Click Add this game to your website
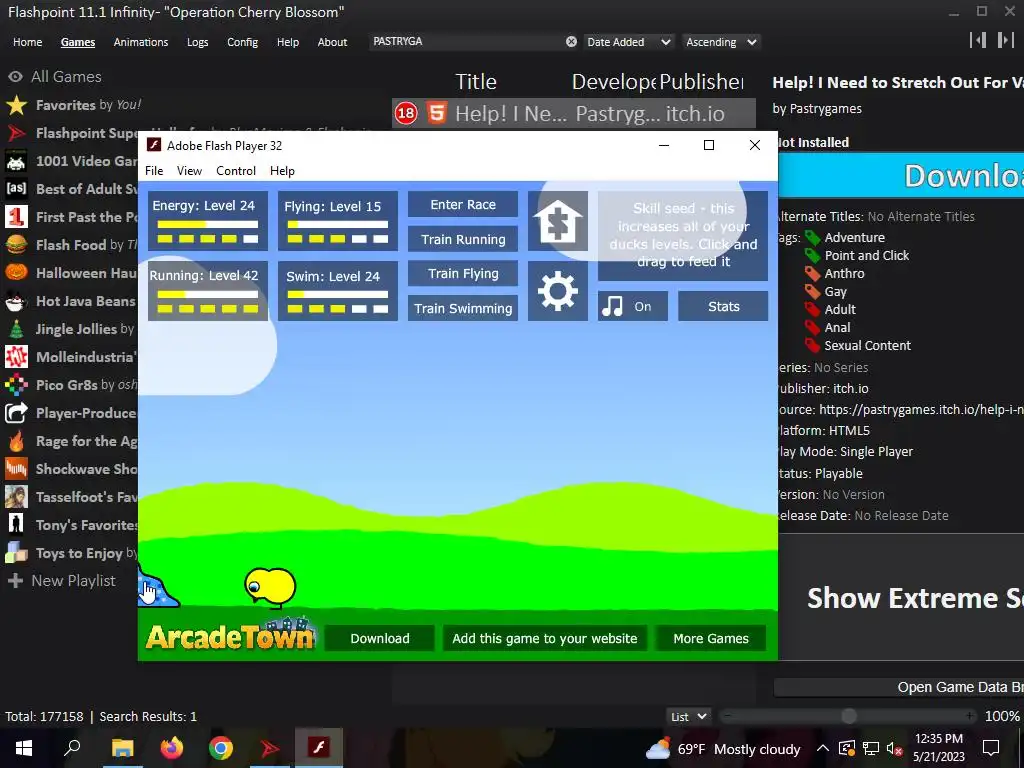 tap(545, 638)
